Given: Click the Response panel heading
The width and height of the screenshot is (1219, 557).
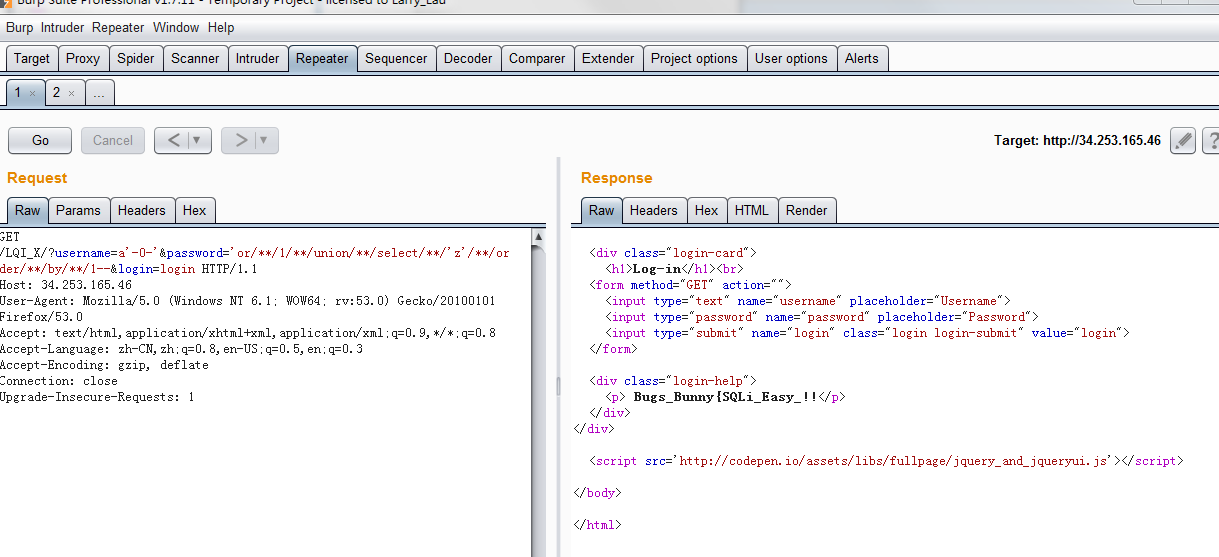Looking at the screenshot, I should (616, 178).
